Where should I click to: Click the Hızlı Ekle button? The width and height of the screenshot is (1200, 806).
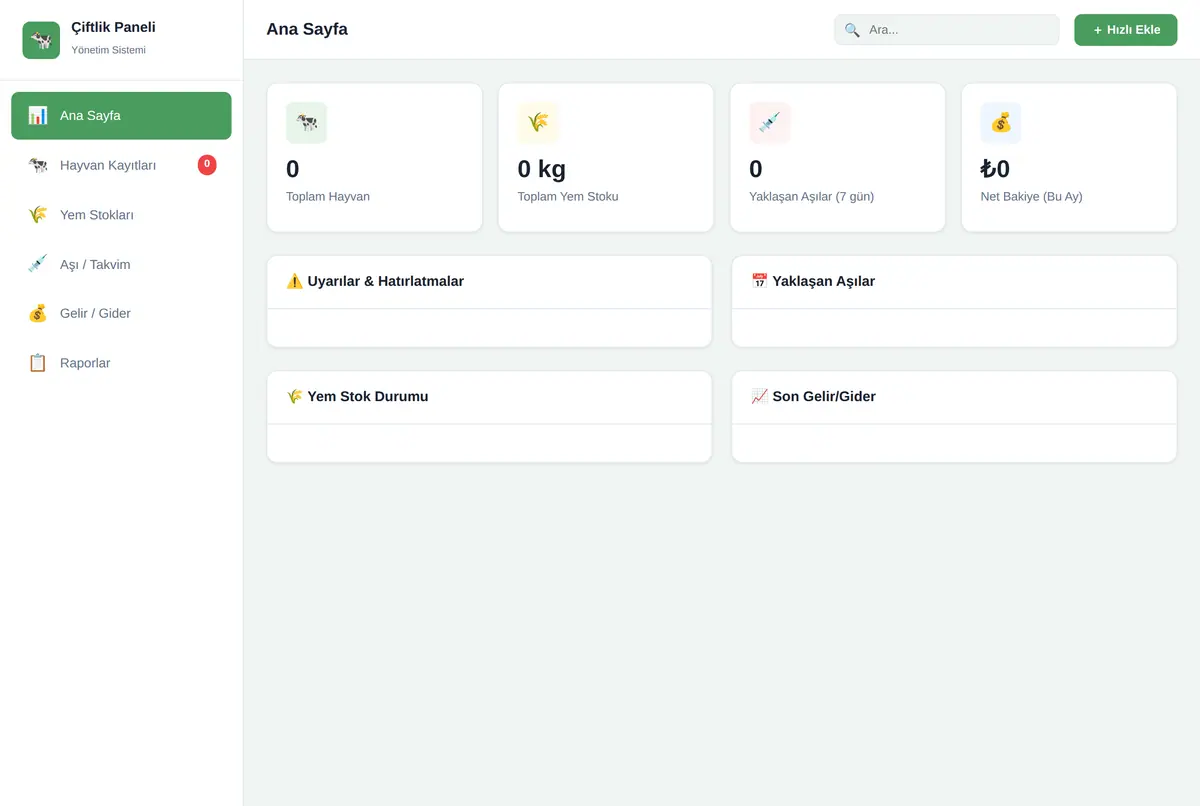click(1126, 30)
